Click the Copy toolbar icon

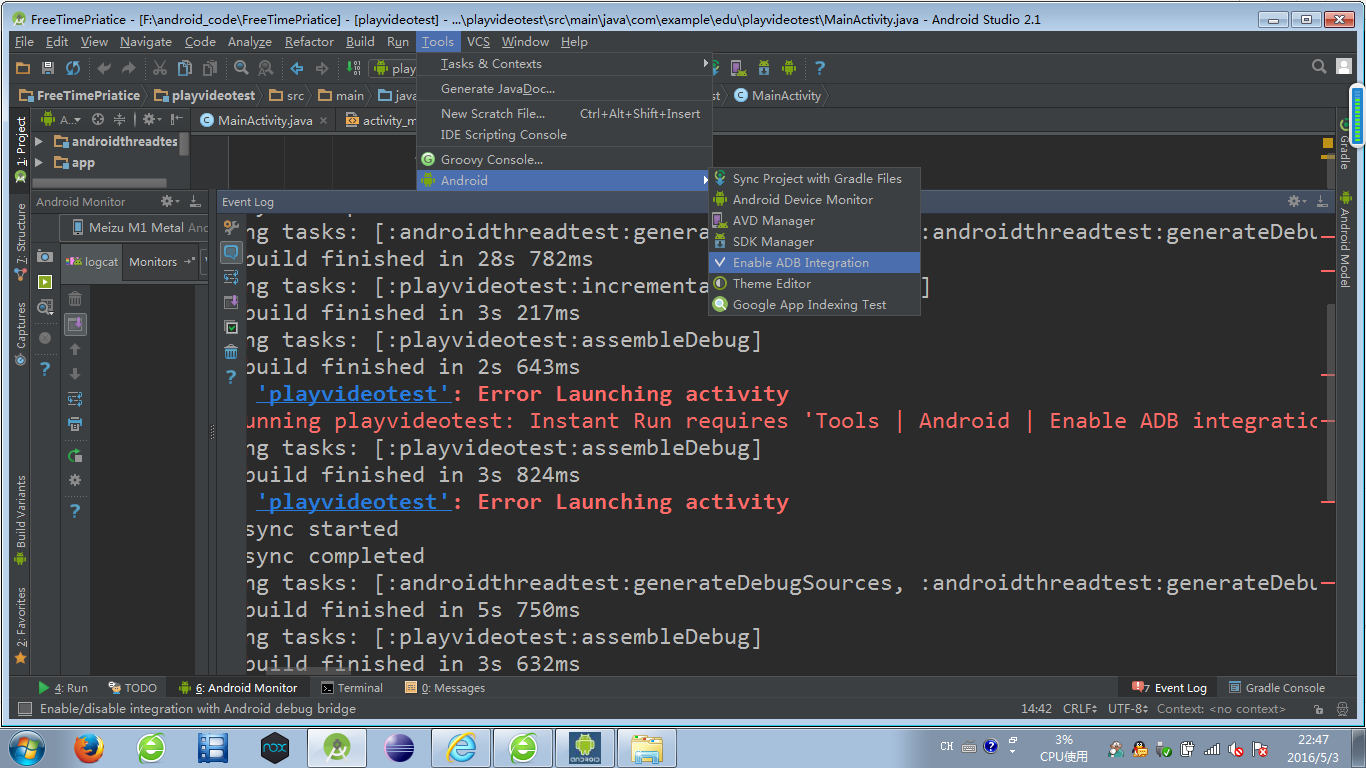click(184, 68)
